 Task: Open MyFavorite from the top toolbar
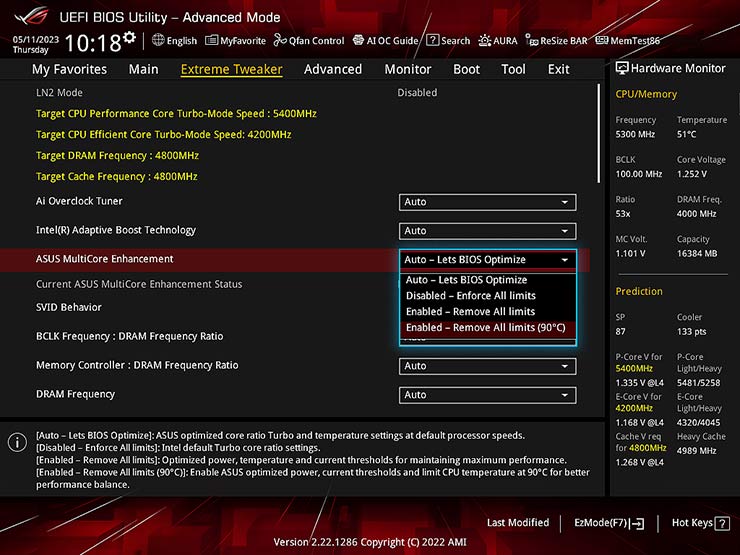[235, 41]
